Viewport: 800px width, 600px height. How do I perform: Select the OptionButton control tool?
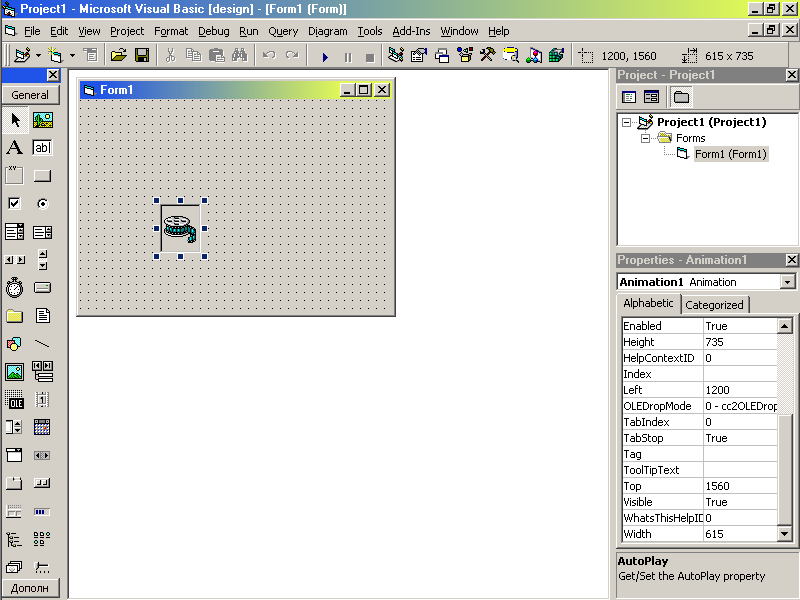click(x=43, y=204)
